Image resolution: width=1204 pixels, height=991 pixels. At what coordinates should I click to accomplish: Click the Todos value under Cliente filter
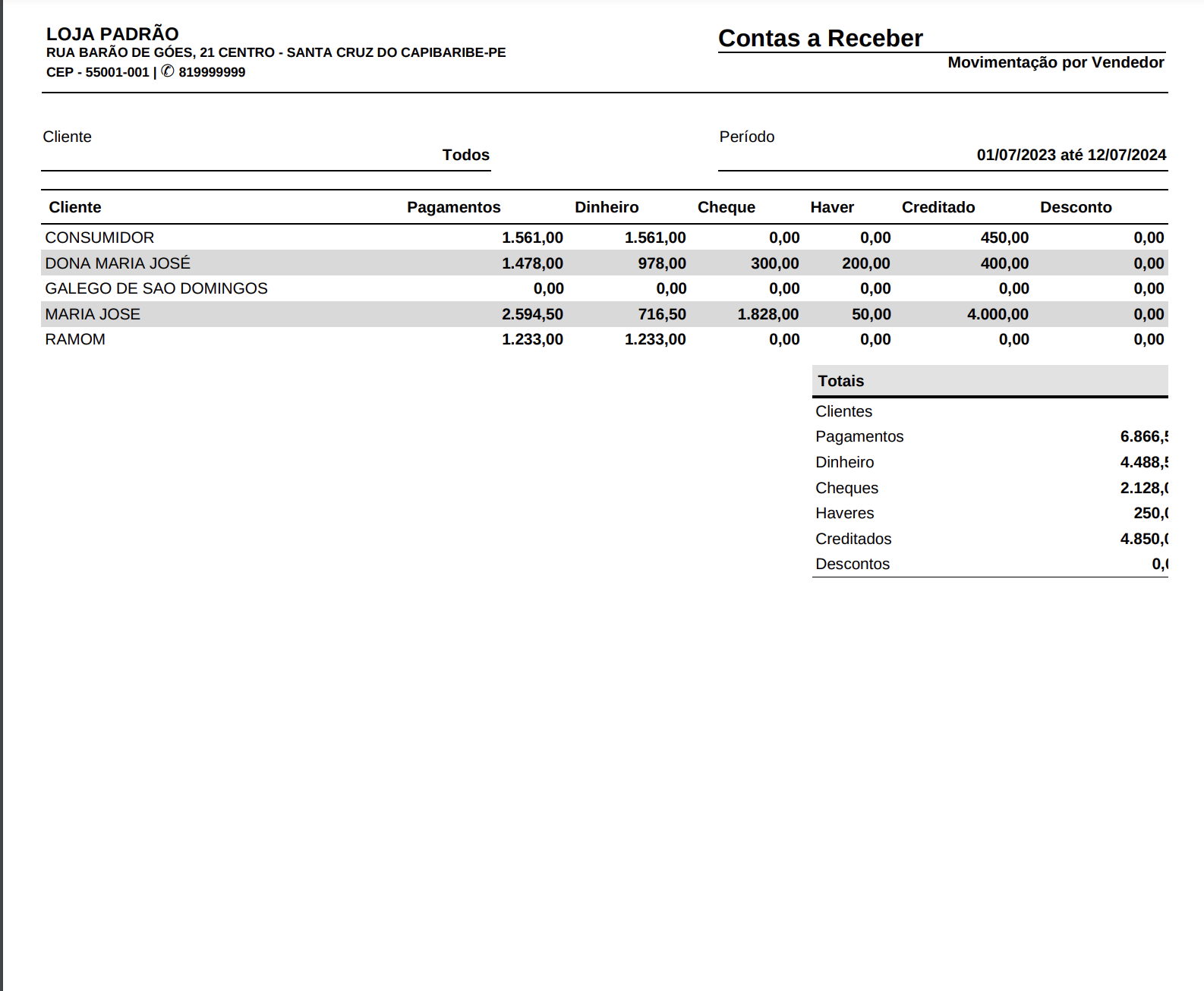point(465,155)
